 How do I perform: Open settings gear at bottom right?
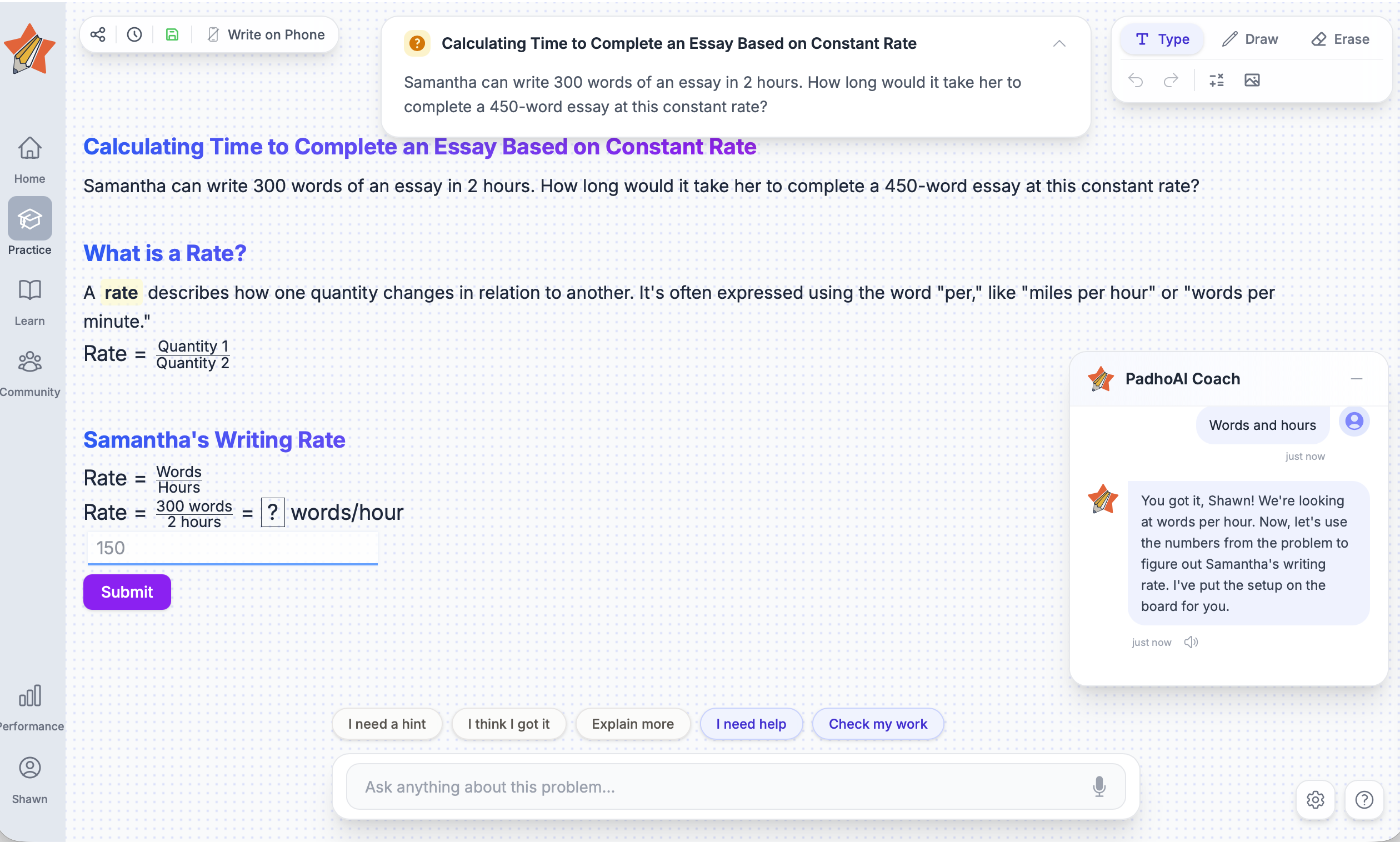(x=1316, y=799)
